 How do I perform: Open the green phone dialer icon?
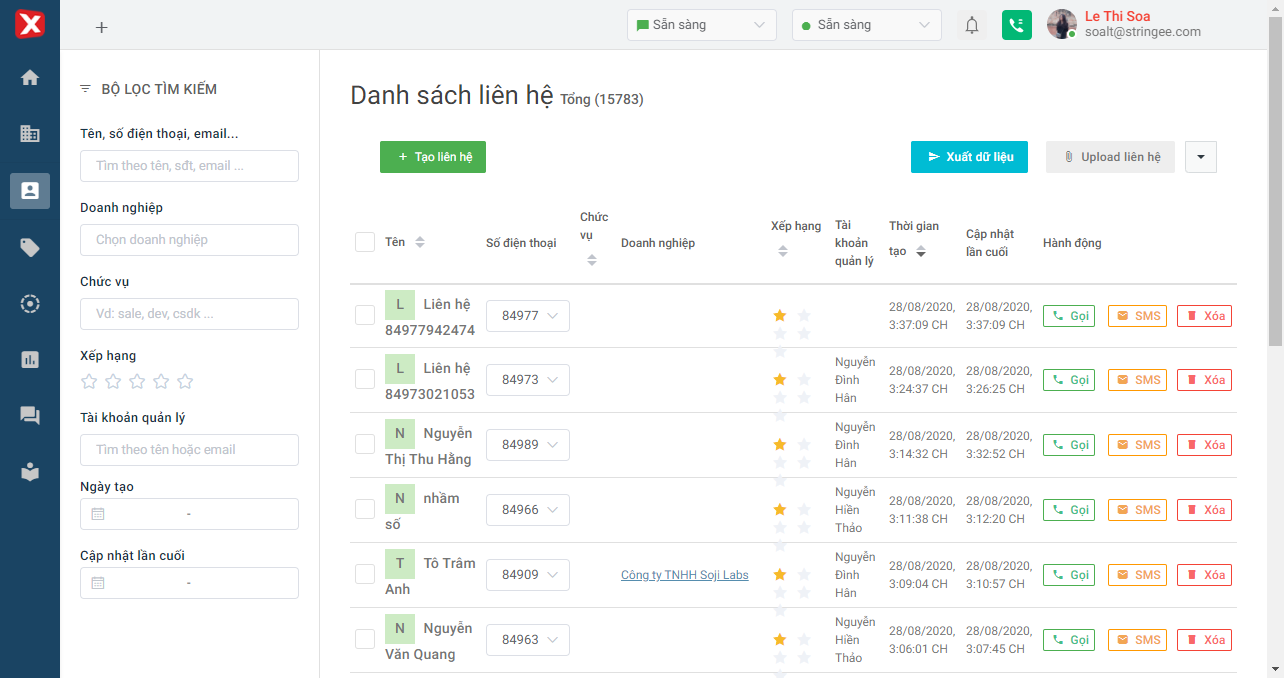(x=1016, y=25)
